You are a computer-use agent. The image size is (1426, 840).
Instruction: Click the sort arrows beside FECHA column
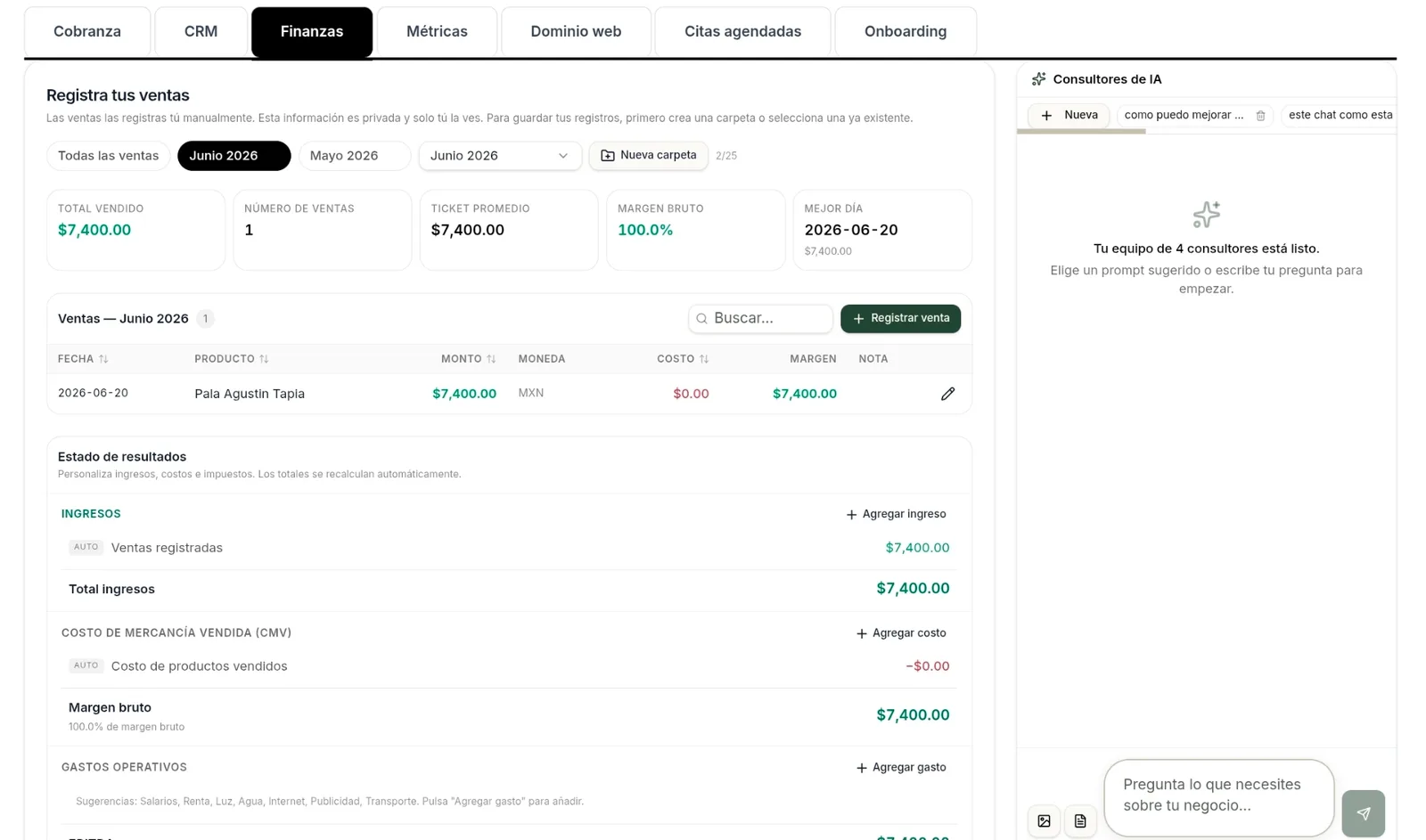[x=103, y=359]
